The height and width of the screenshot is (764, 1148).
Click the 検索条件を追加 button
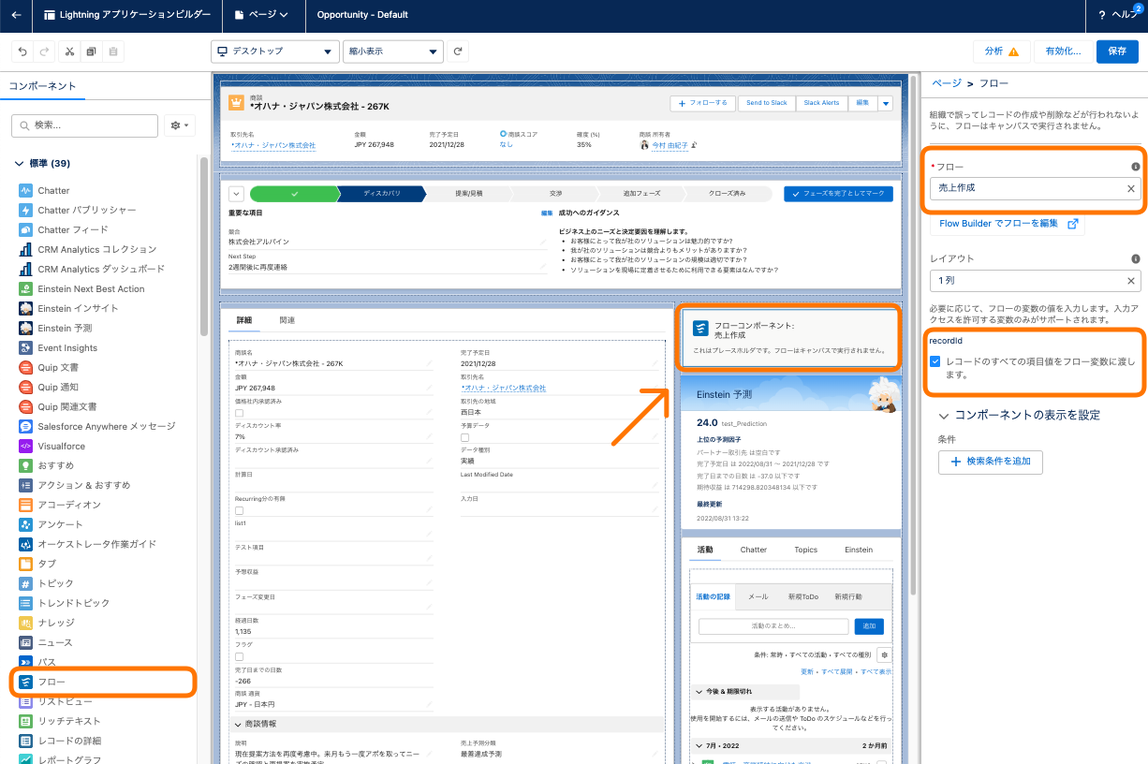[990, 462]
